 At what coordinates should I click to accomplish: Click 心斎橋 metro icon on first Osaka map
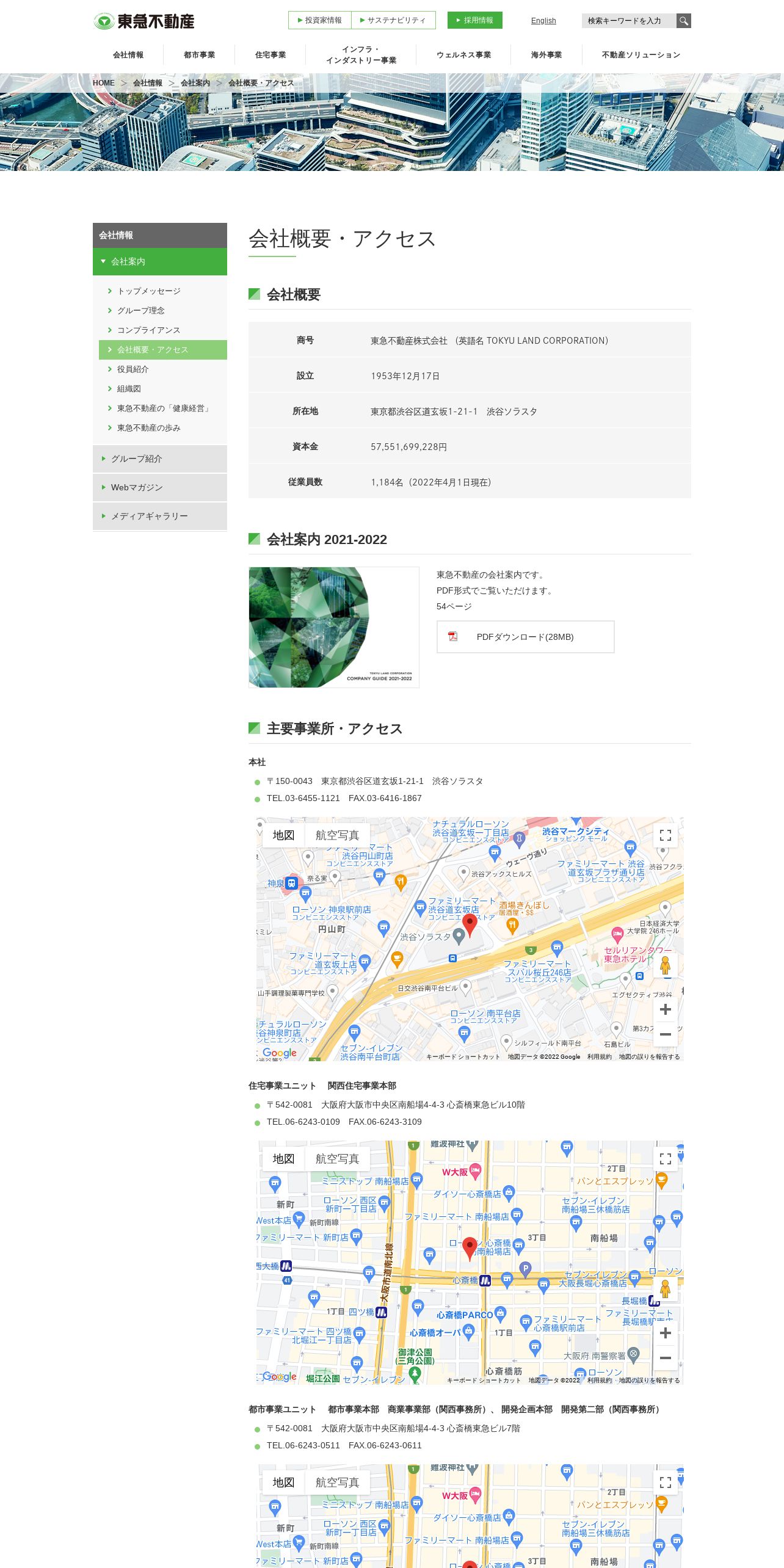click(485, 1280)
